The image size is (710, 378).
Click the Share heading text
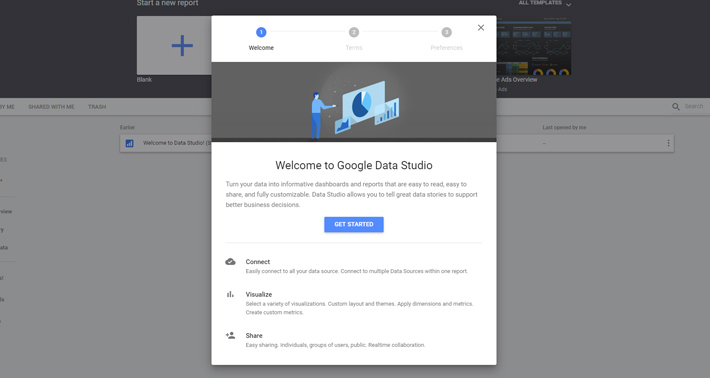pos(254,335)
